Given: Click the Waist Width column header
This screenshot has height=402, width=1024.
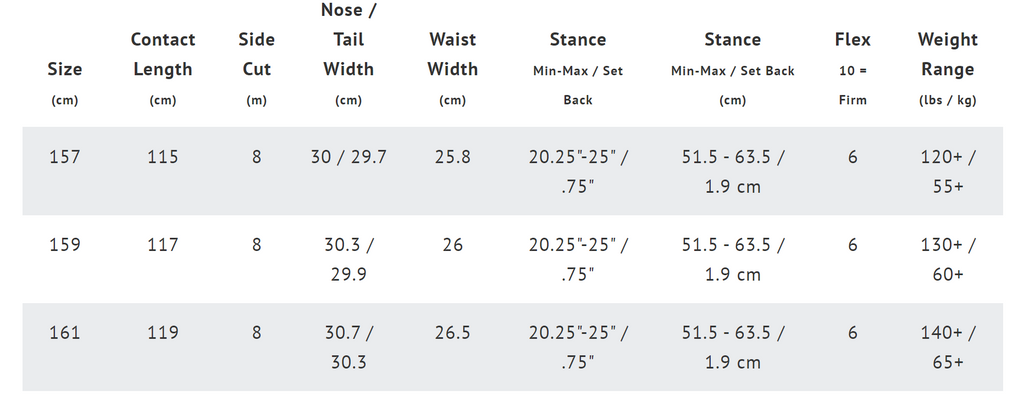Looking at the screenshot, I should pyautogui.click(x=453, y=69).
